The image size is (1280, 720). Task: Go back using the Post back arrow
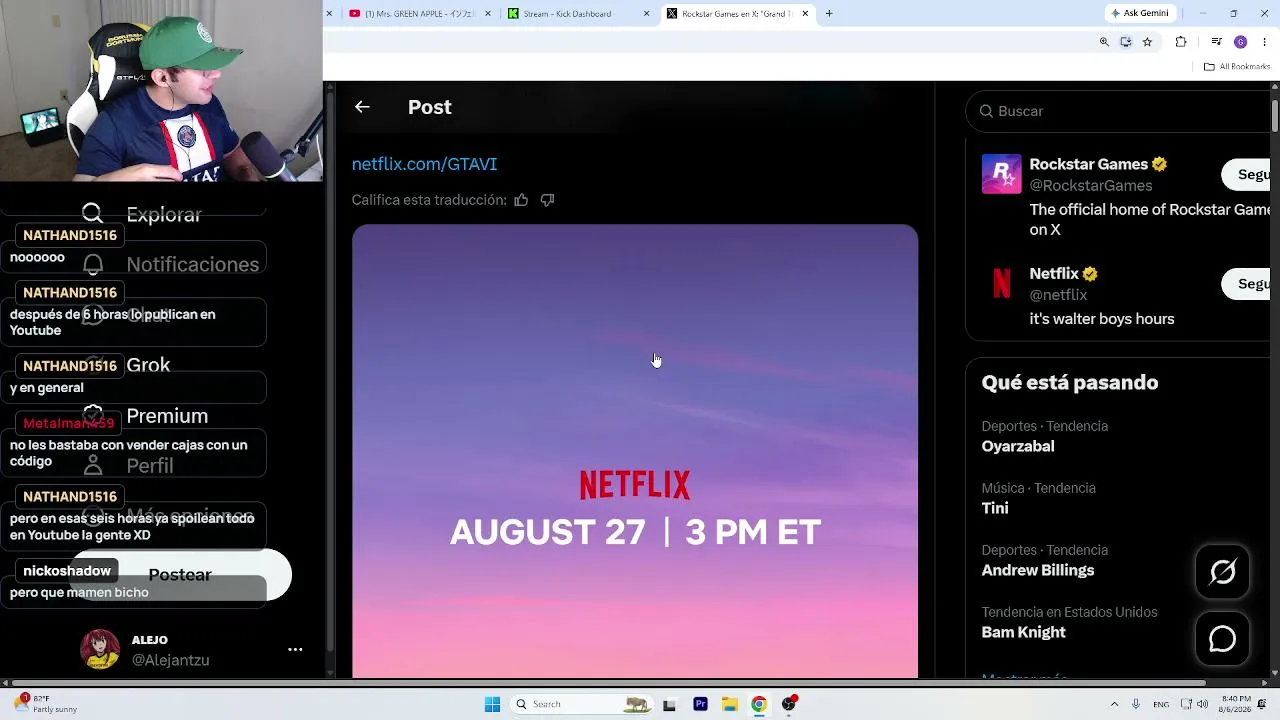[362, 107]
